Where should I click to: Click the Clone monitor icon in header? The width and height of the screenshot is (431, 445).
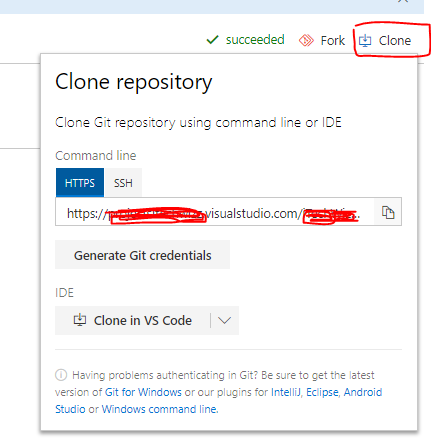pyautogui.click(x=365, y=41)
